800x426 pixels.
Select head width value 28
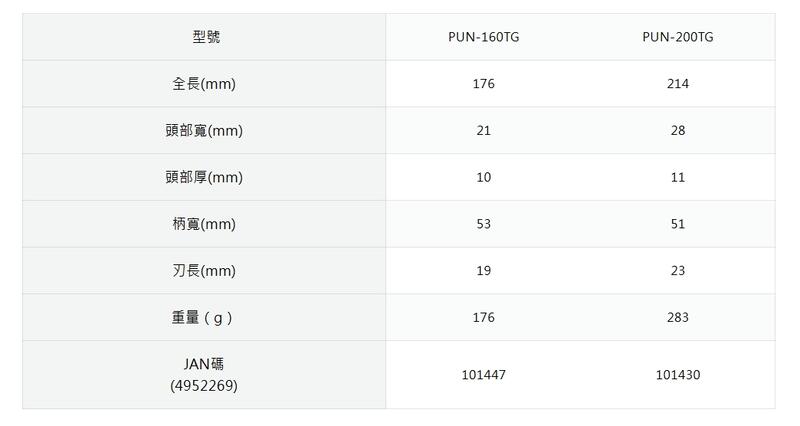click(678, 130)
